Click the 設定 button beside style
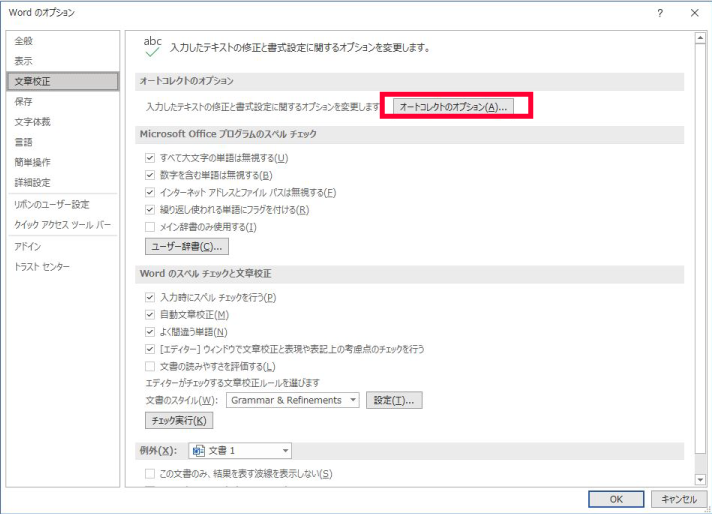Viewport: 712px width, 514px height. pos(394,400)
